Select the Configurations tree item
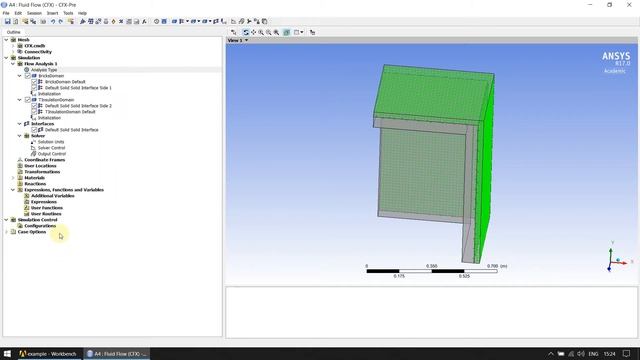Viewport: 640px width, 360px height. click(x=40, y=226)
